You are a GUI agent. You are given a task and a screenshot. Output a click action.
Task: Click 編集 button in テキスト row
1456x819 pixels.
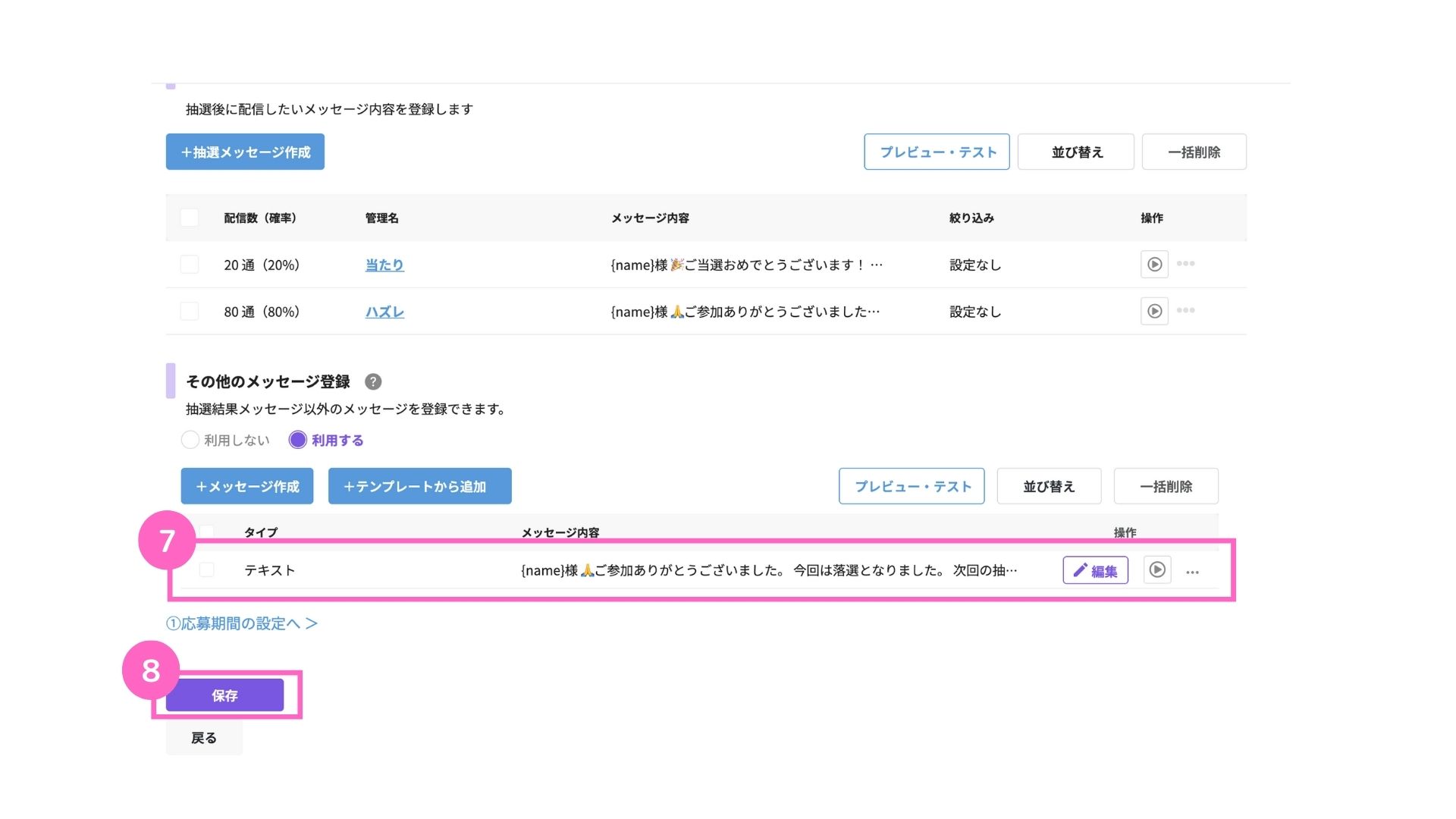[1096, 570]
